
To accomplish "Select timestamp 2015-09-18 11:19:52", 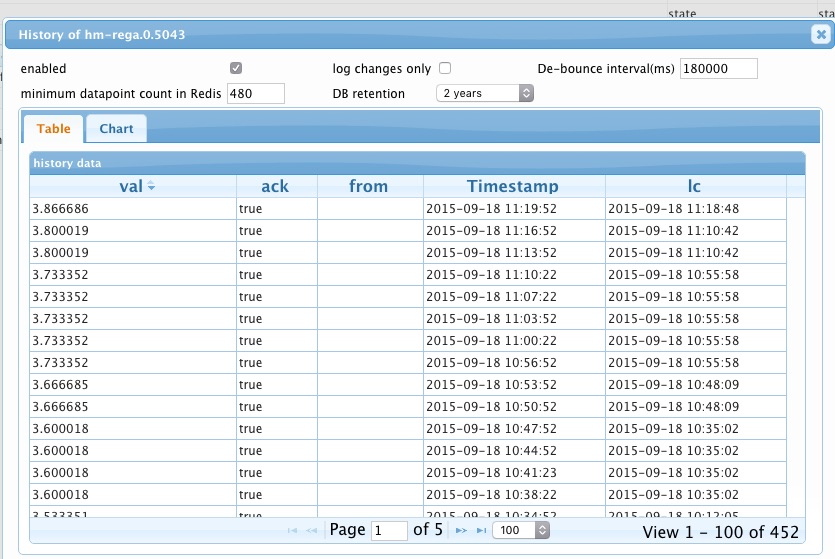I will coord(514,209).
